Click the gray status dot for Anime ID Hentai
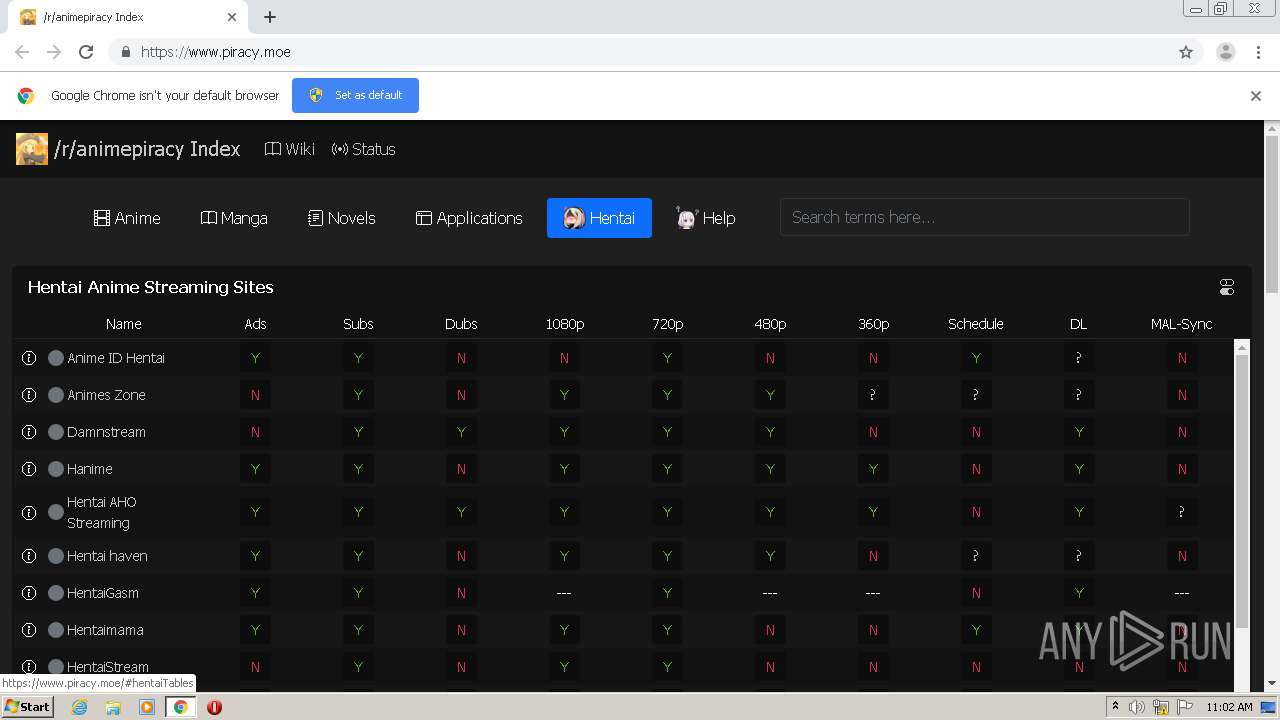Screen dimensions: 1280x720 coord(56,358)
